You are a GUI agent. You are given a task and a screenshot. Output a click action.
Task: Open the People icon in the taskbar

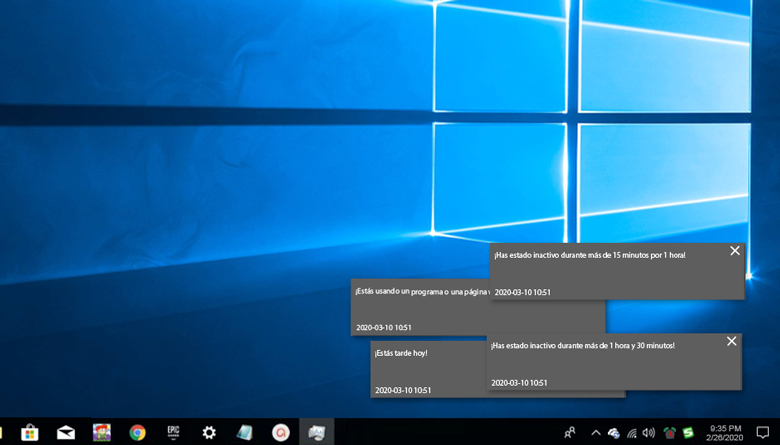click(570, 432)
